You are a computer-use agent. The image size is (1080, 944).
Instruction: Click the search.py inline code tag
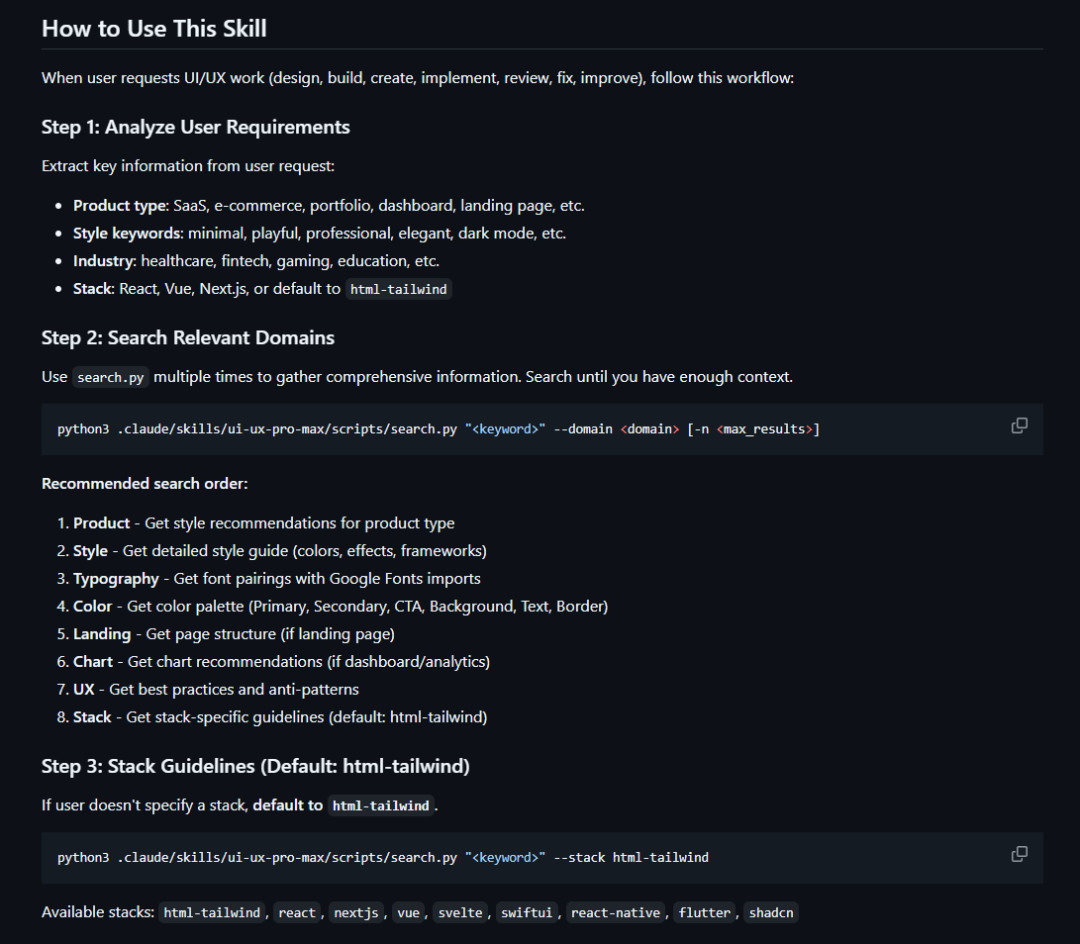point(110,377)
